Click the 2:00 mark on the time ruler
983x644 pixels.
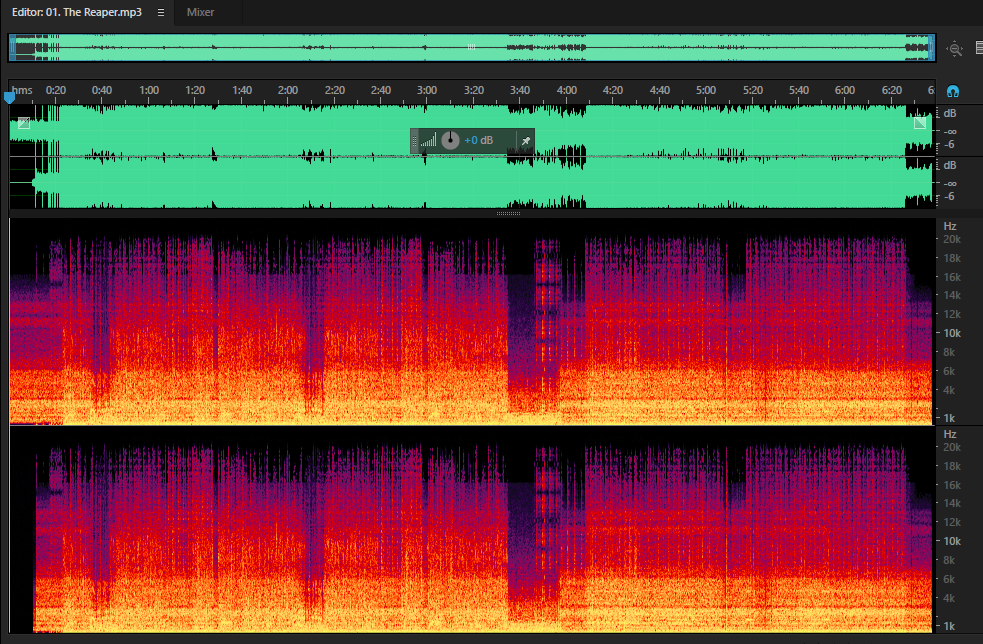[x=288, y=90]
